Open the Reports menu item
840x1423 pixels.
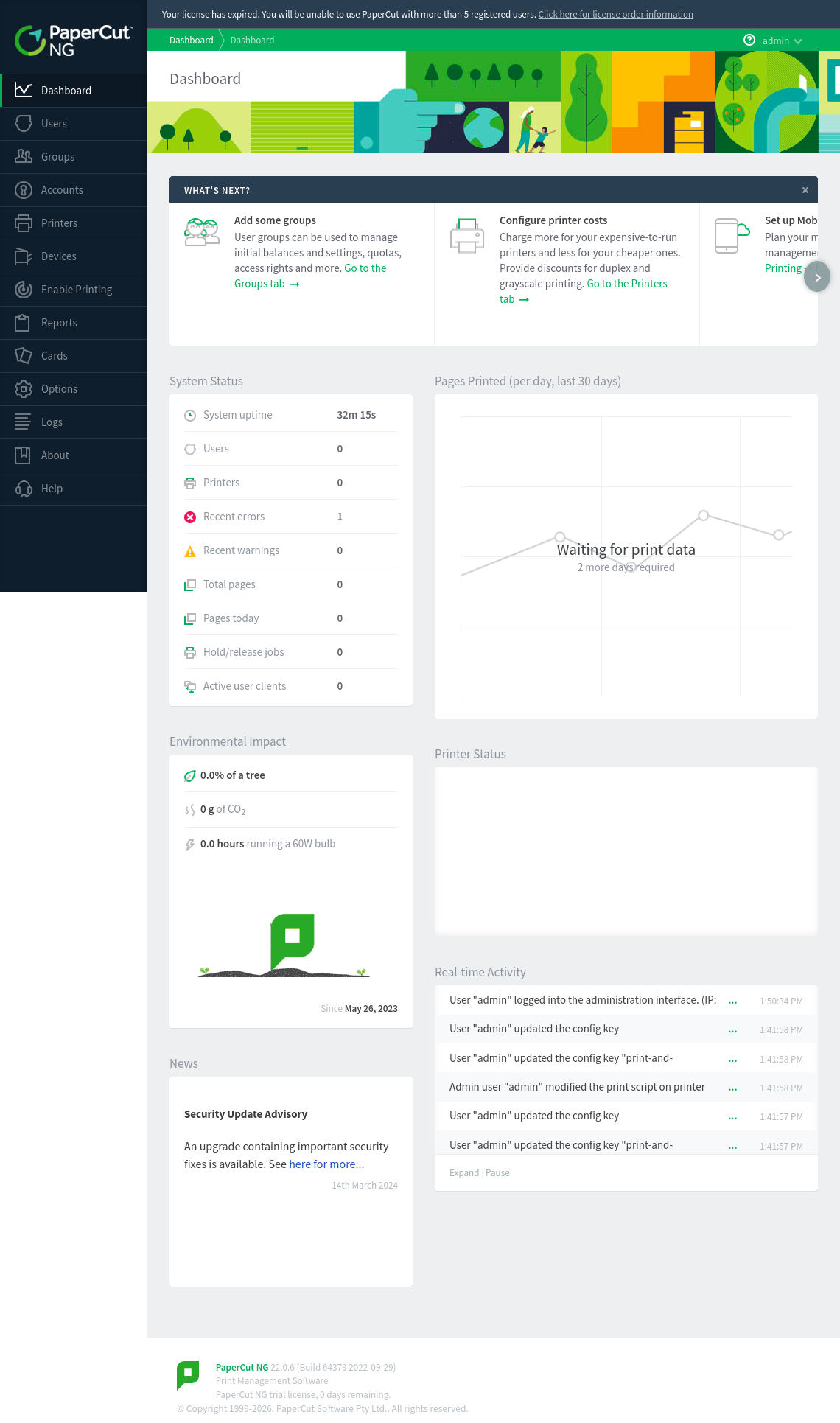click(x=59, y=323)
